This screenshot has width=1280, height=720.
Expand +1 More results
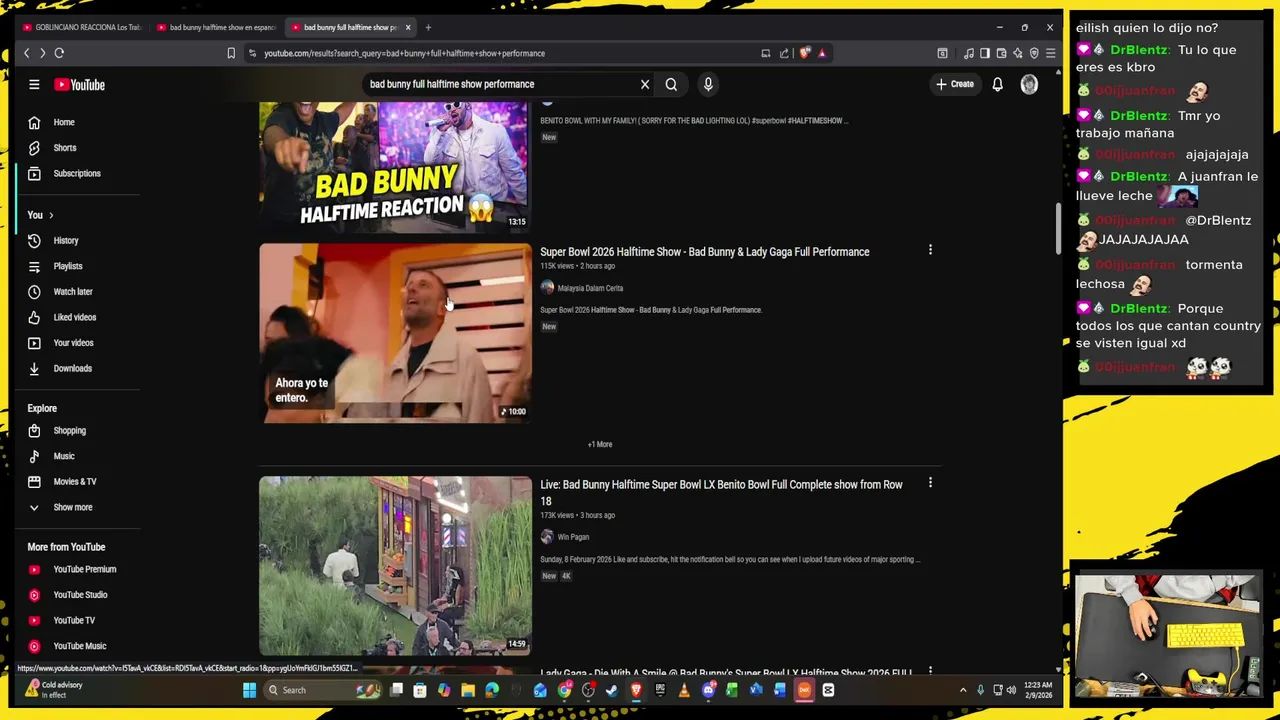coord(600,445)
